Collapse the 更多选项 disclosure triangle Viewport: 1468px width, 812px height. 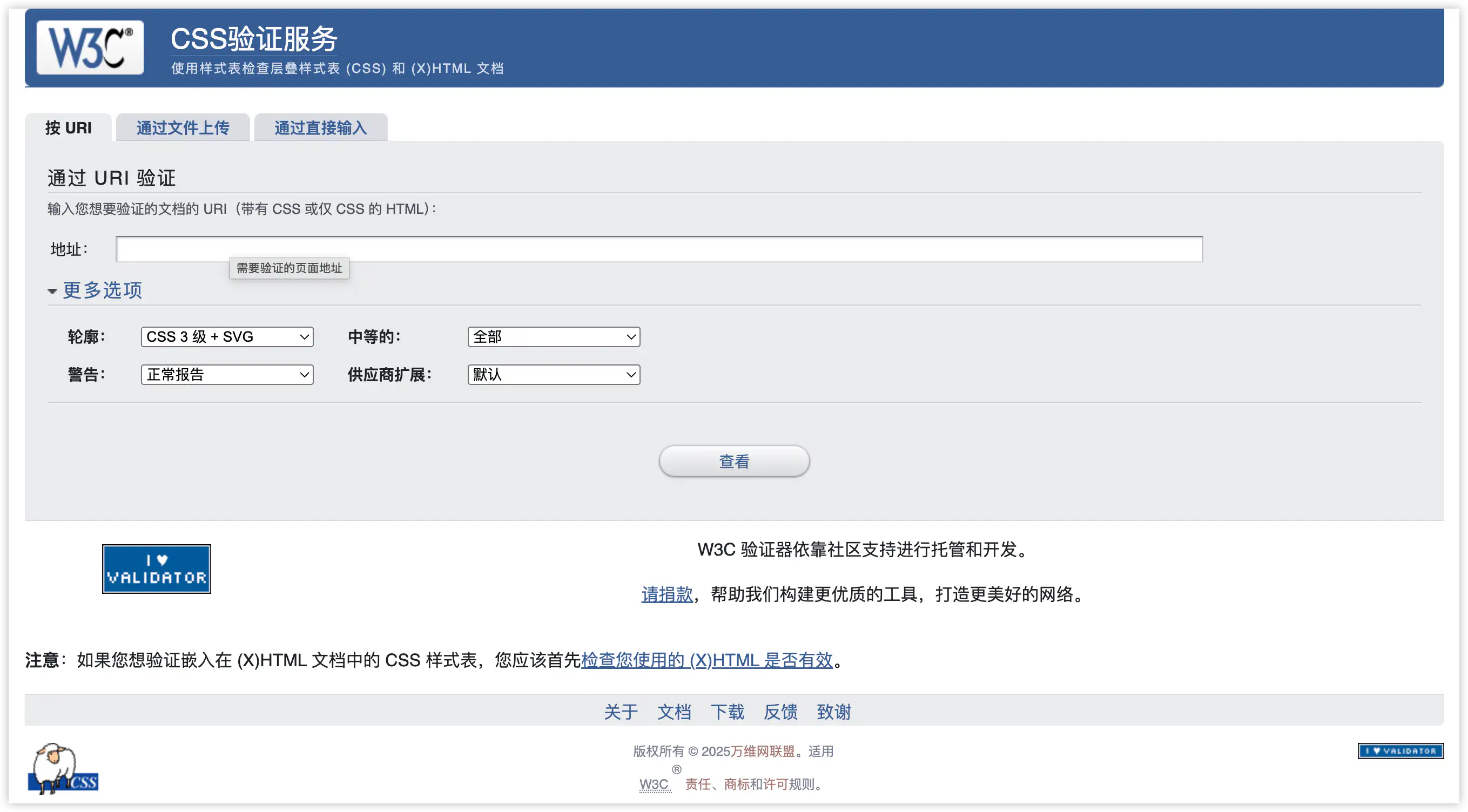click(x=52, y=291)
